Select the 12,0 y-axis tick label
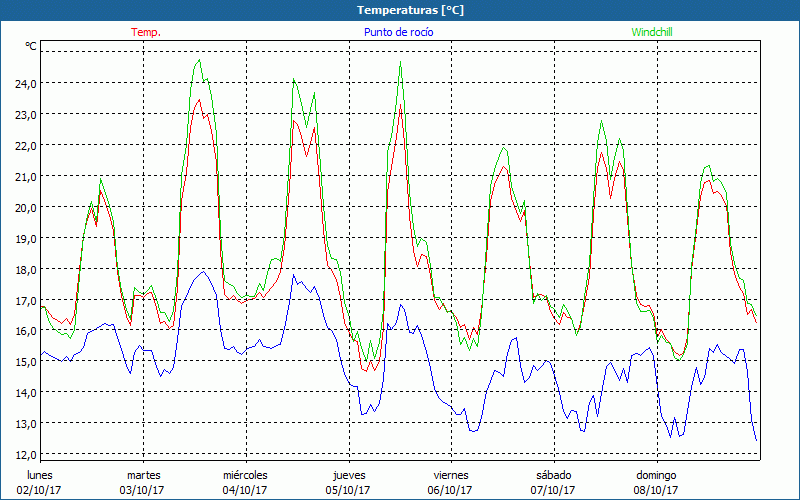 click(22, 455)
